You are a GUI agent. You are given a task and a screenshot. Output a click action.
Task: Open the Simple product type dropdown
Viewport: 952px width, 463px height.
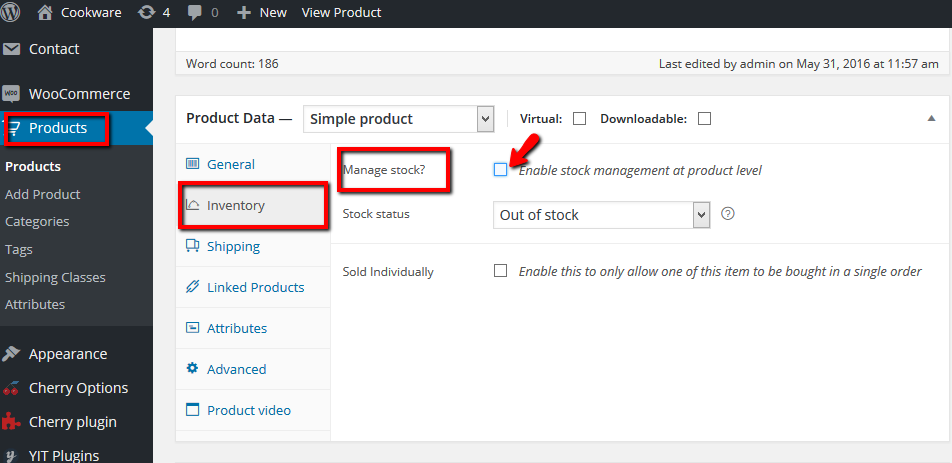pos(398,119)
